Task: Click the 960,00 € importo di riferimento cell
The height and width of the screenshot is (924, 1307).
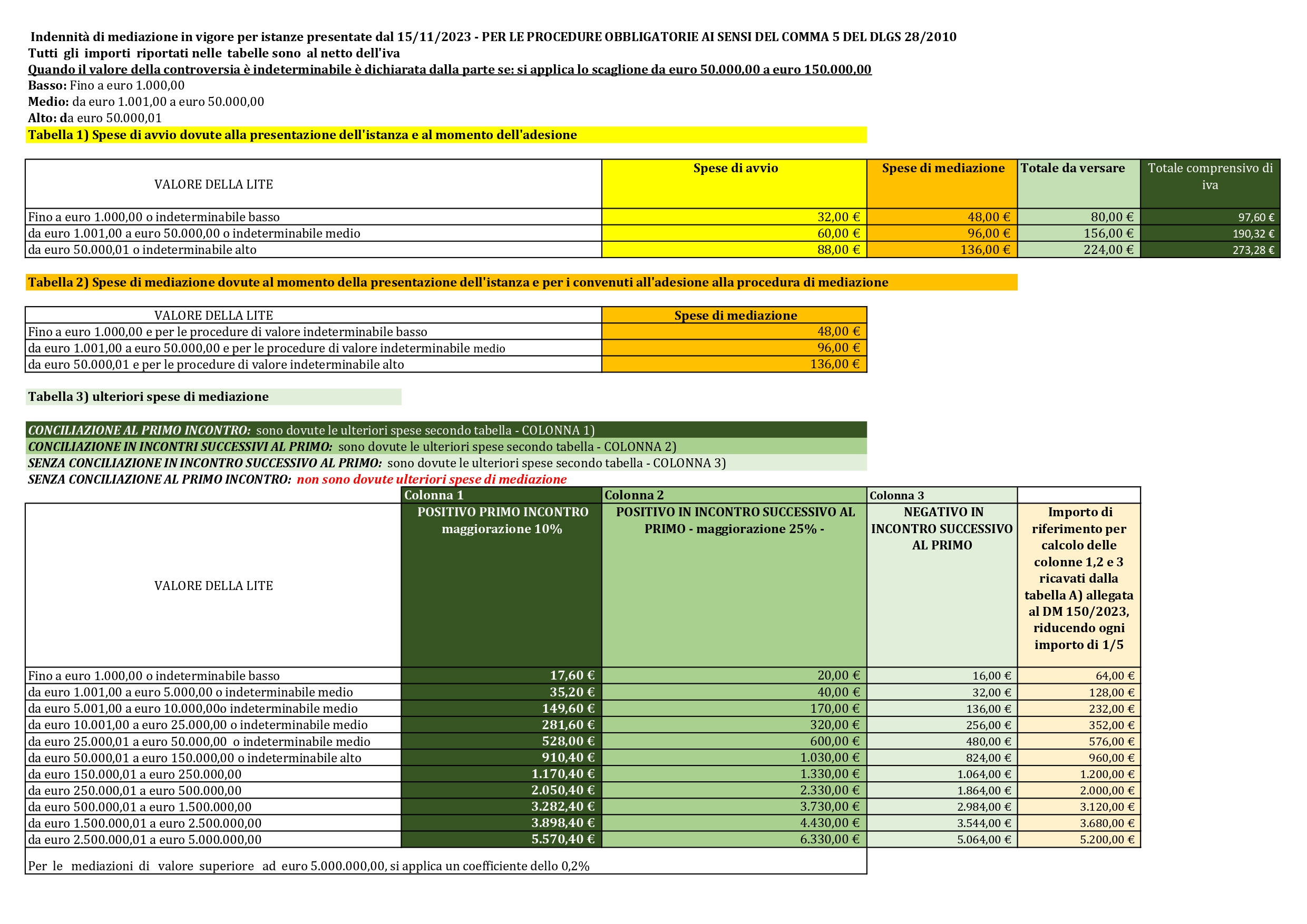Action: (x=1079, y=758)
